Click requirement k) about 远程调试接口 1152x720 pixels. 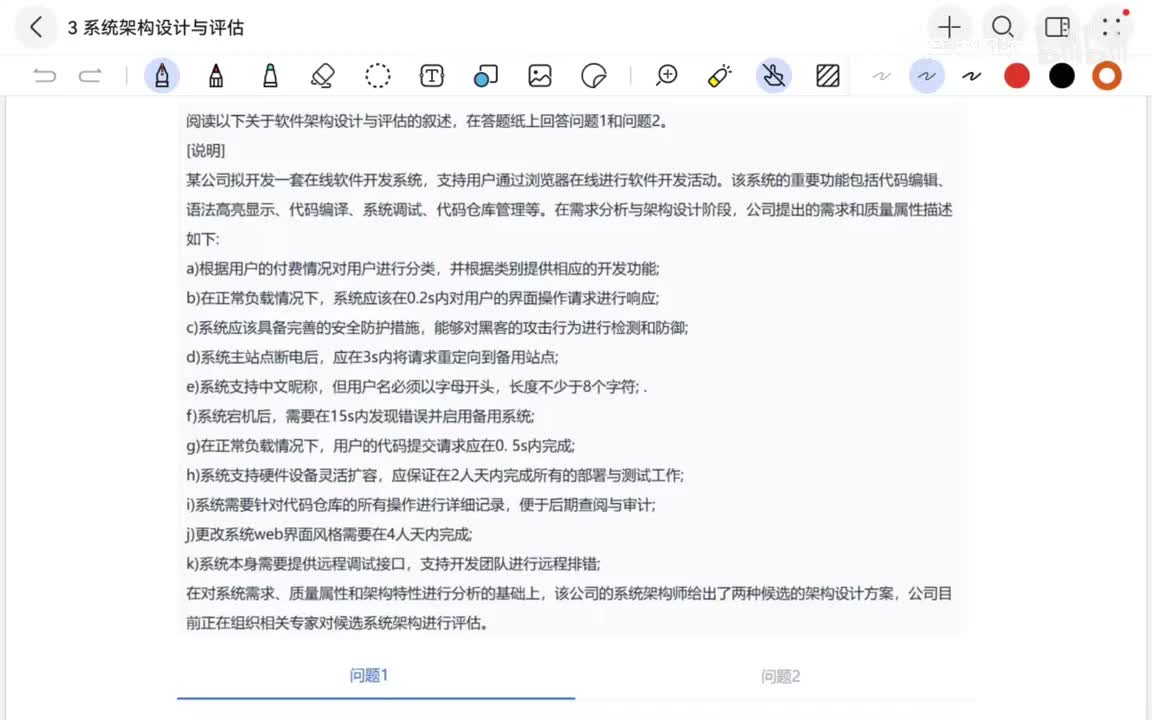click(x=393, y=564)
